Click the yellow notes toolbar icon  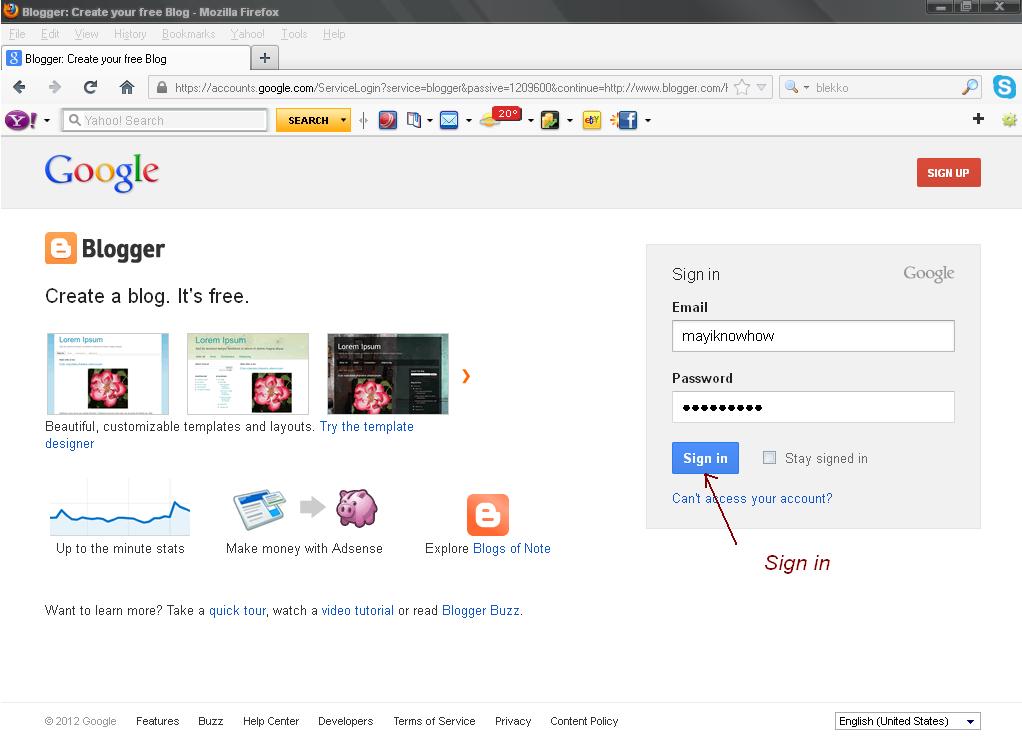pos(549,120)
